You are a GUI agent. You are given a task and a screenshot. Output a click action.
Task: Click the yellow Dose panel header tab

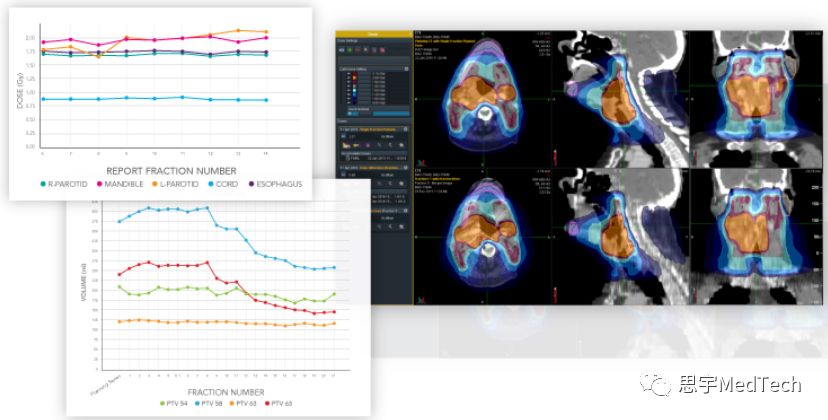(x=373, y=32)
